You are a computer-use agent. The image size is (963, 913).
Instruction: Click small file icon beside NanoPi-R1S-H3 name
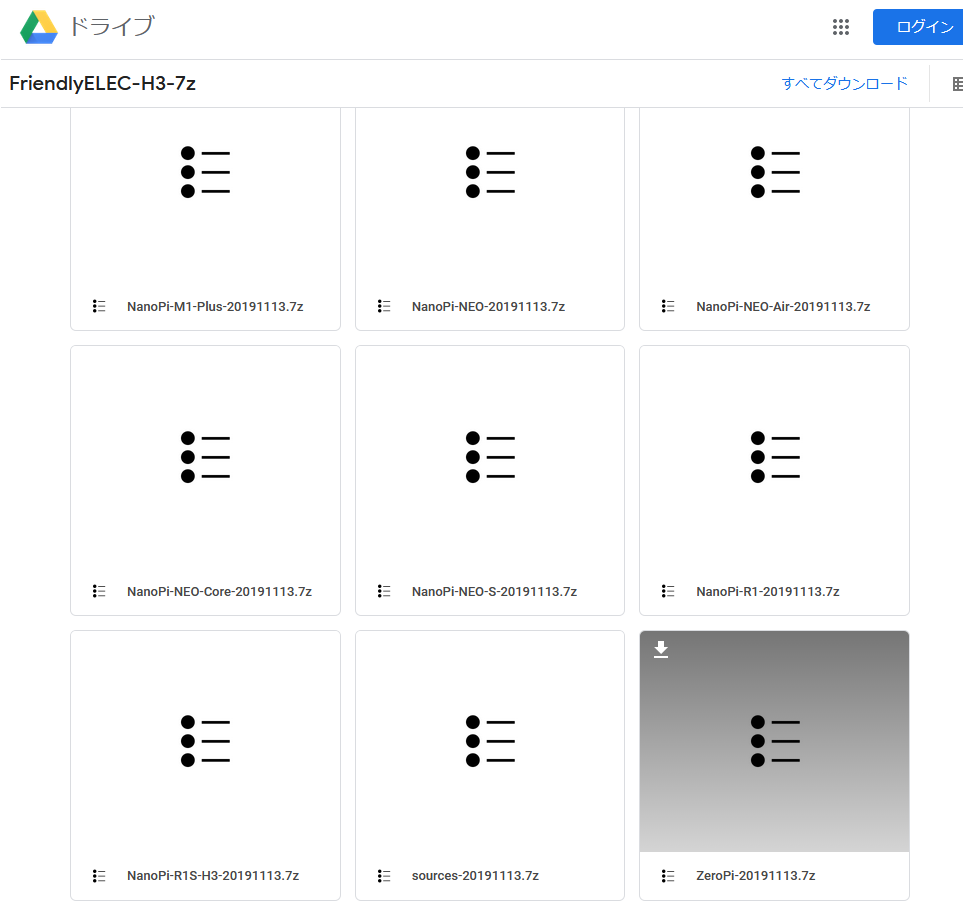point(99,876)
